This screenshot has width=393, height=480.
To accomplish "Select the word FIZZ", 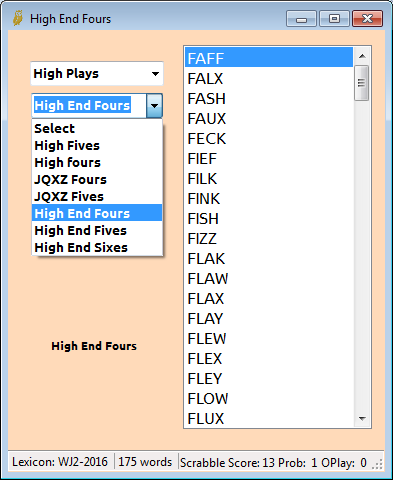I will [269, 239].
